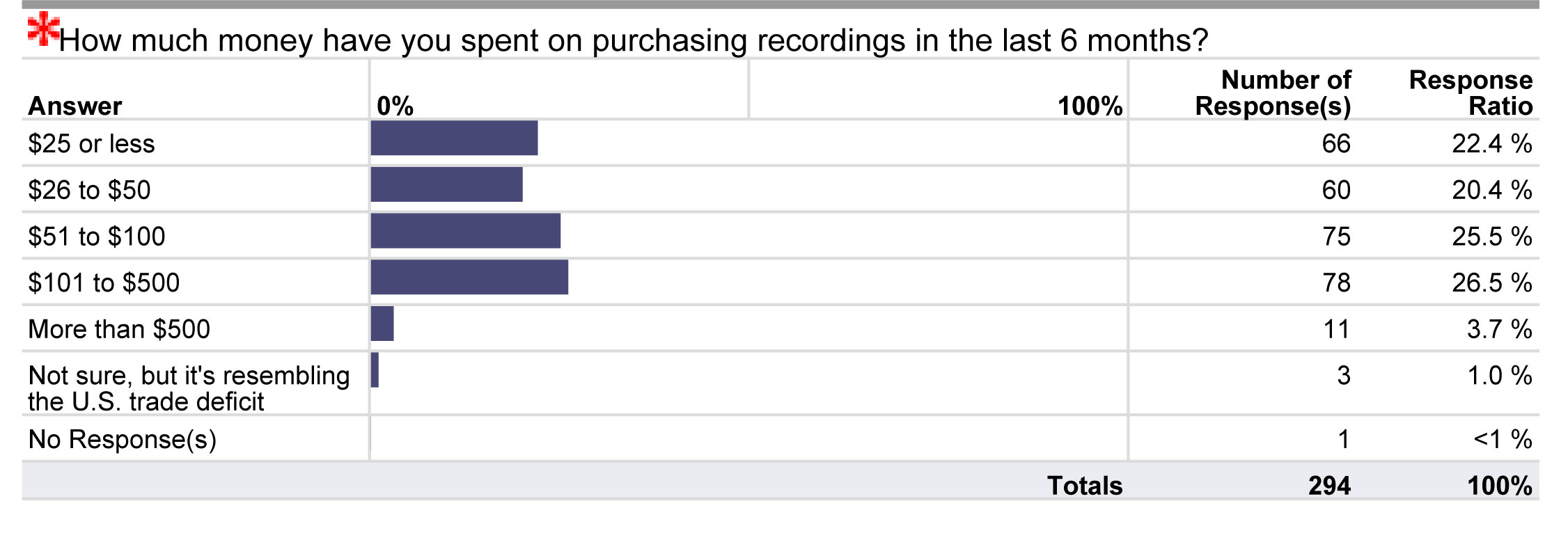Image resolution: width=1568 pixels, height=533 pixels.
Task: Select the survey question title text
Action: tap(634, 40)
